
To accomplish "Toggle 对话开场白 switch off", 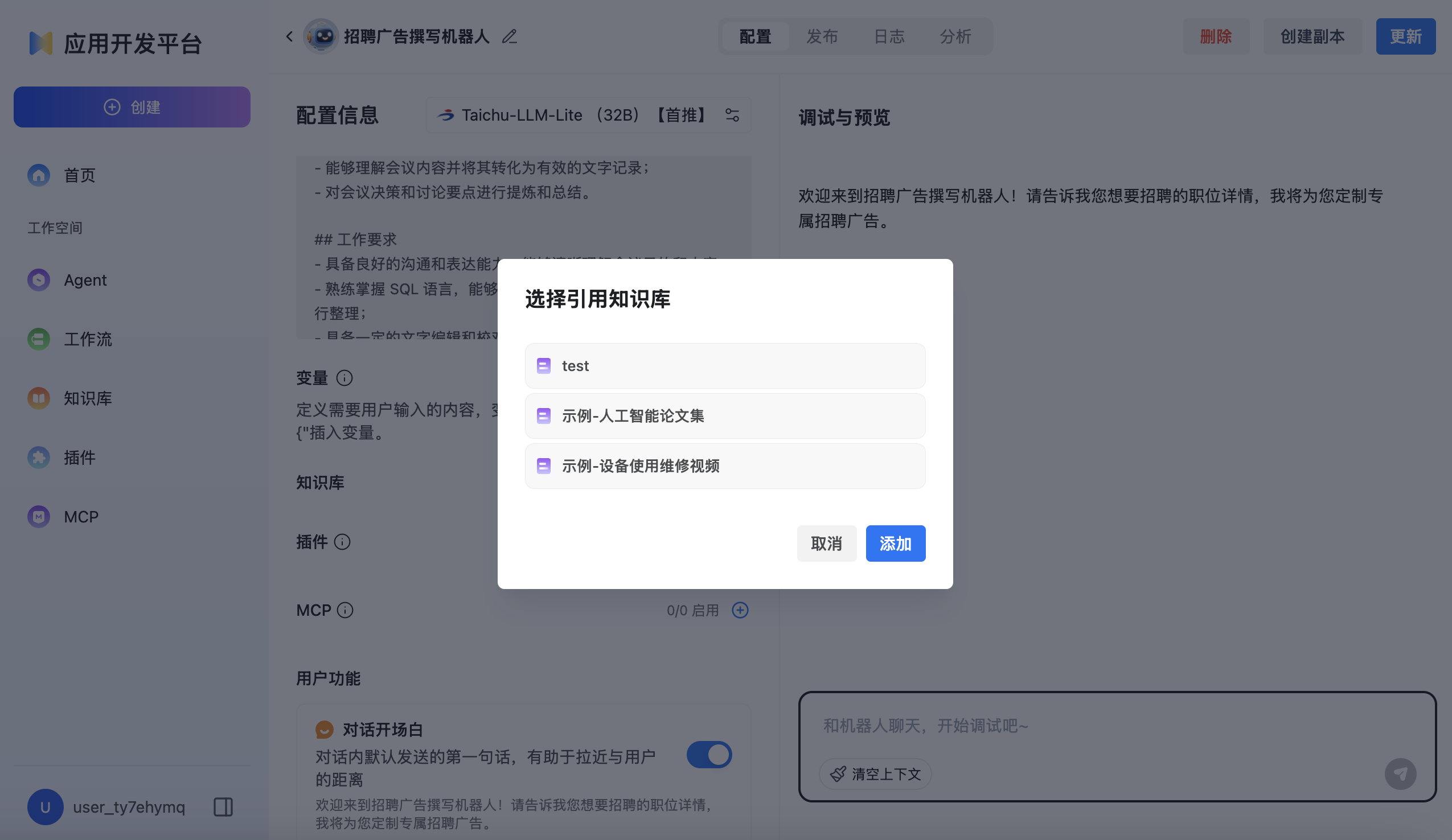I will (709, 755).
